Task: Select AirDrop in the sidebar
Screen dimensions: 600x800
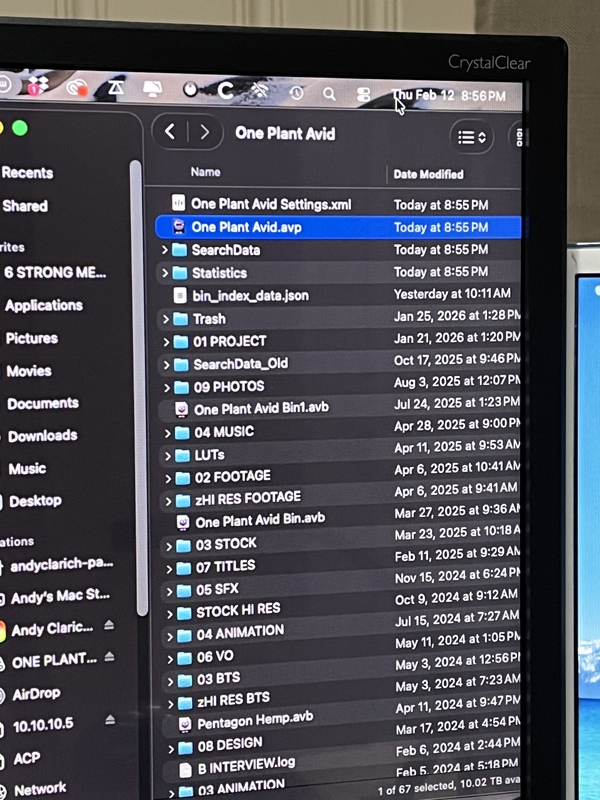Action: pyautogui.click(x=38, y=694)
